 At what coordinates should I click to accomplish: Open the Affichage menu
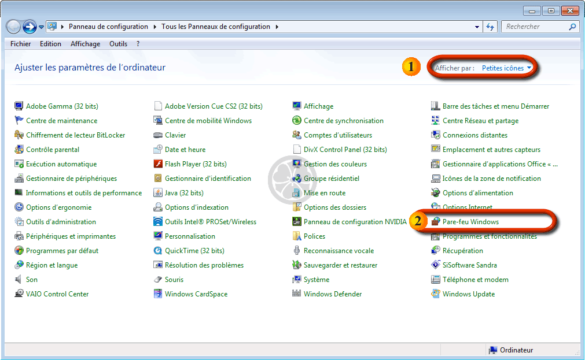tap(85, 44)
